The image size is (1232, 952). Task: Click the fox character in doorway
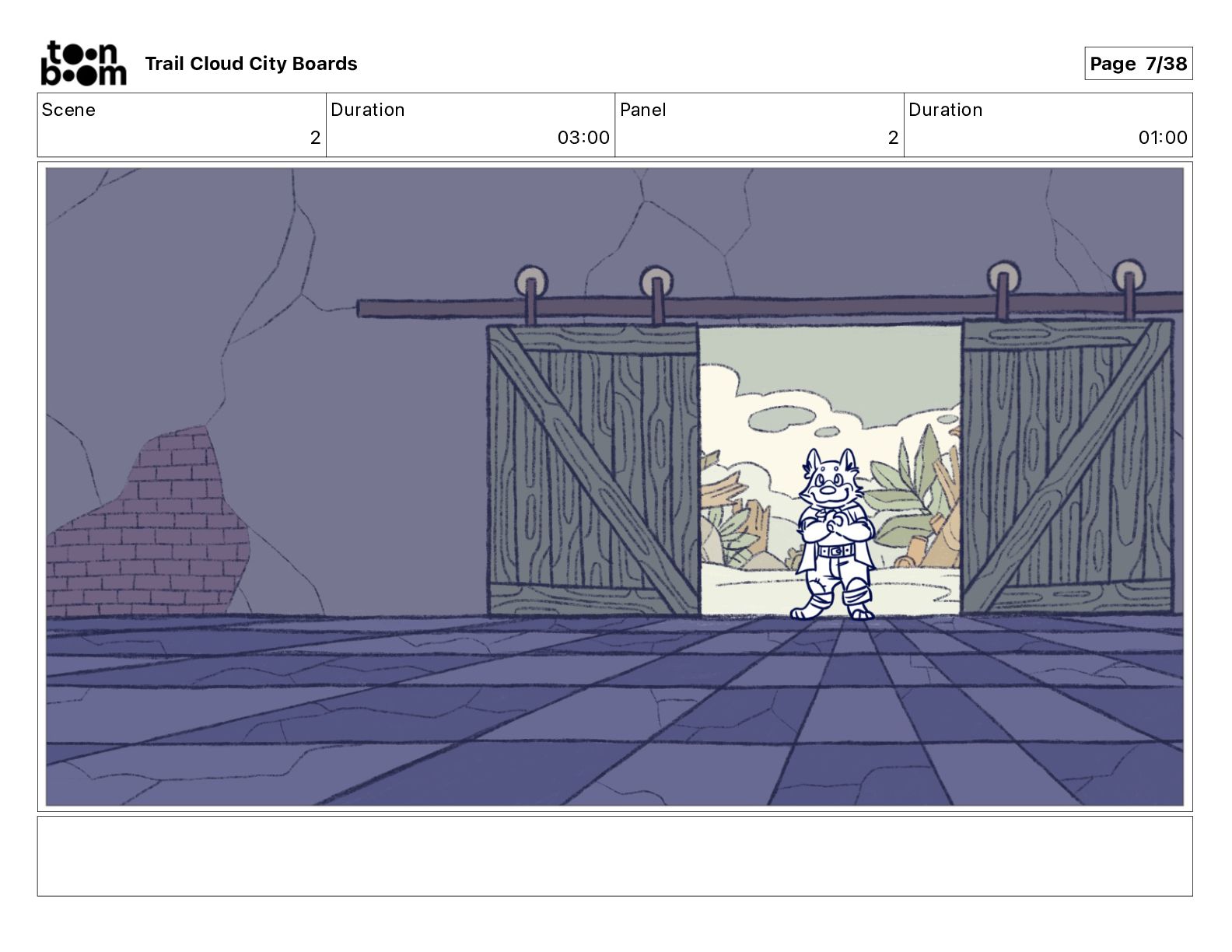(832, 534)
